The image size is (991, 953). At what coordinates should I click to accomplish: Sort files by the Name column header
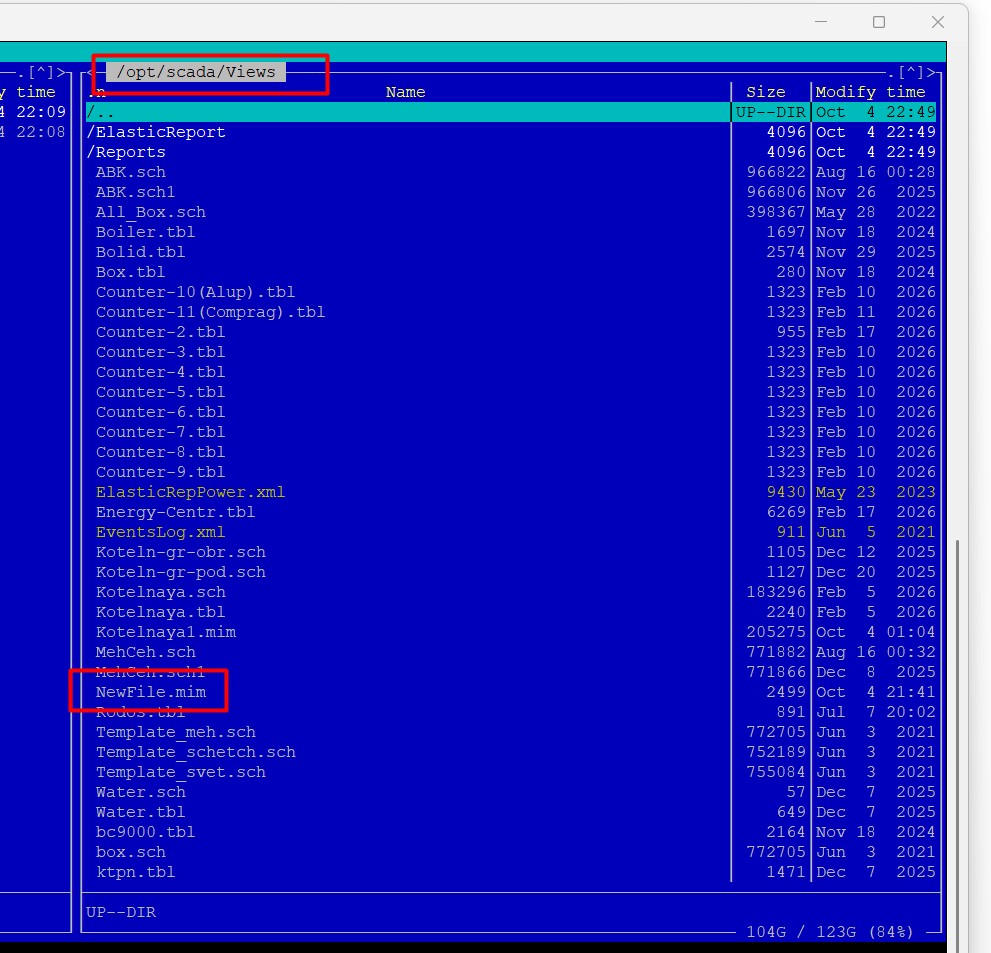(405, 92)
